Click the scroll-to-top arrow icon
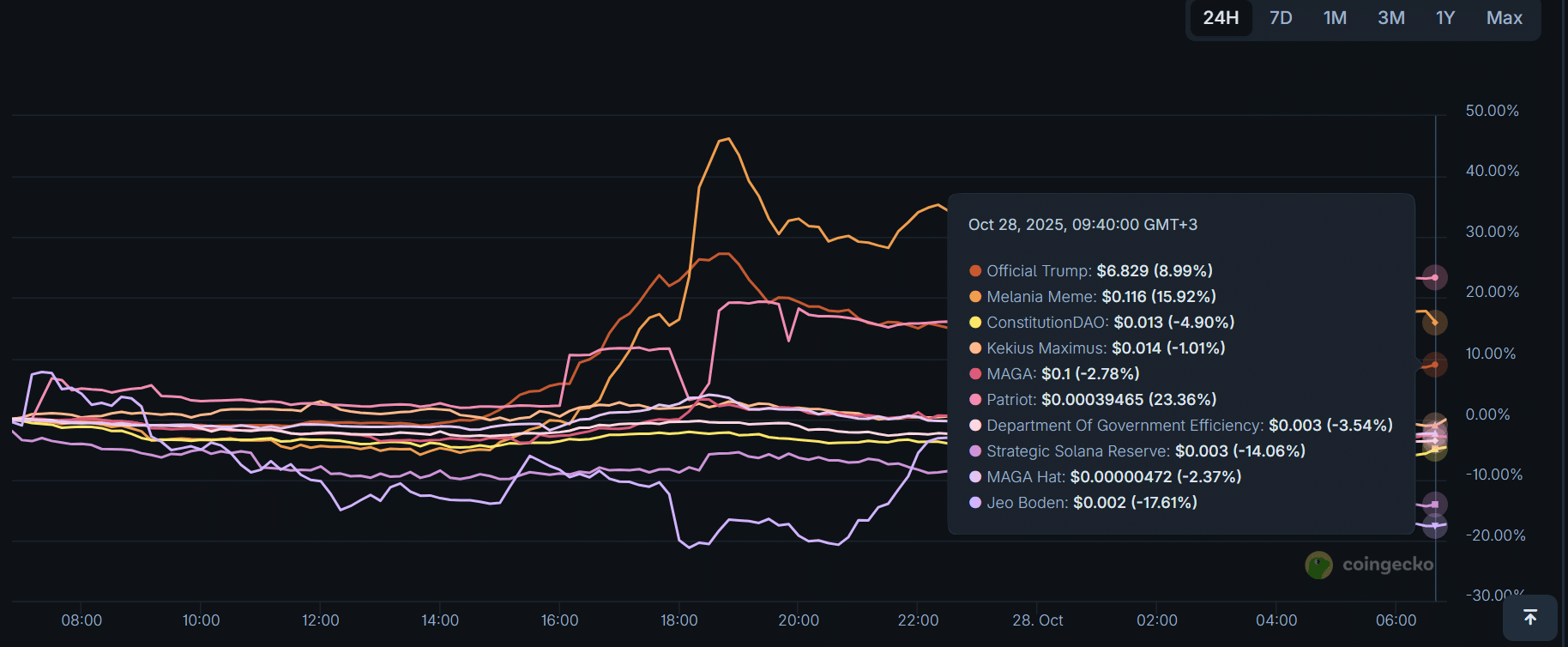 click(x=1529, y=617)
